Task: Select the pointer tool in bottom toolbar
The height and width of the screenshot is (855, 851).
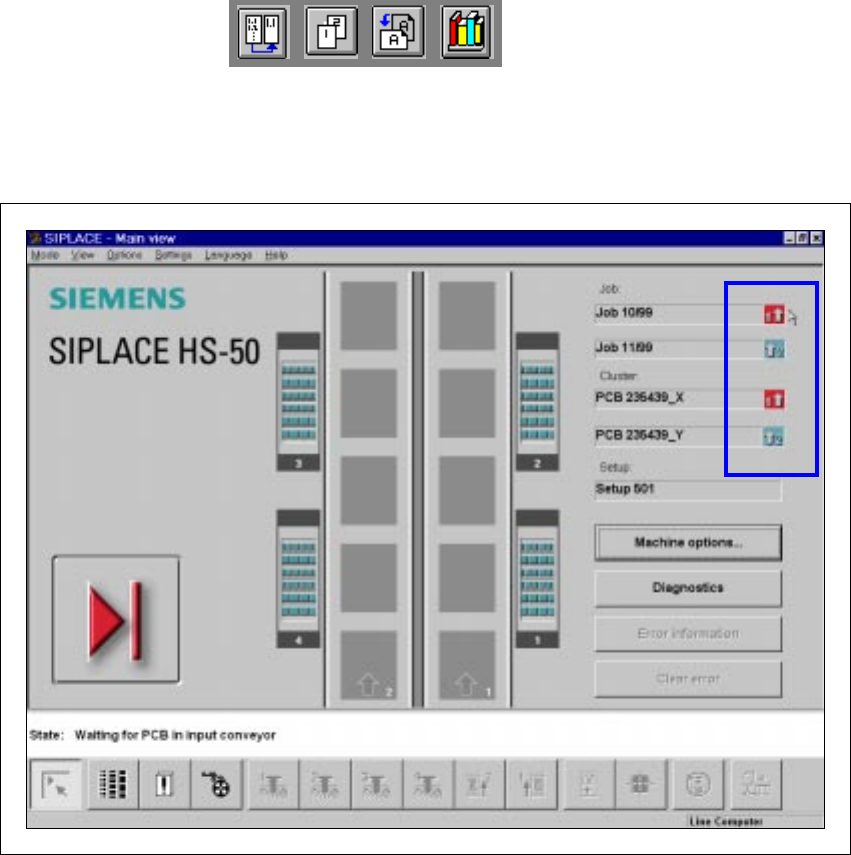Action: pos(56,785)
